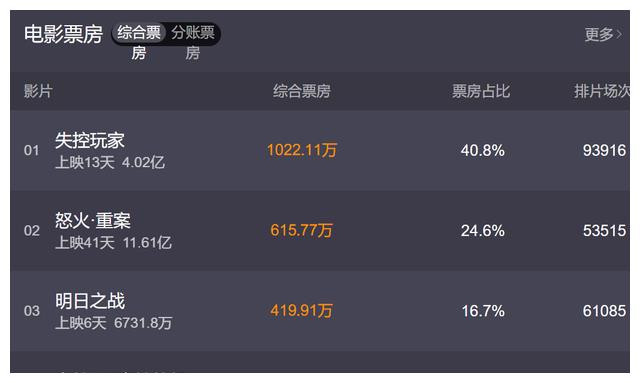Open the movie 怒火·重案
Viewport: 640px width, 383px height.
(93, 221)
